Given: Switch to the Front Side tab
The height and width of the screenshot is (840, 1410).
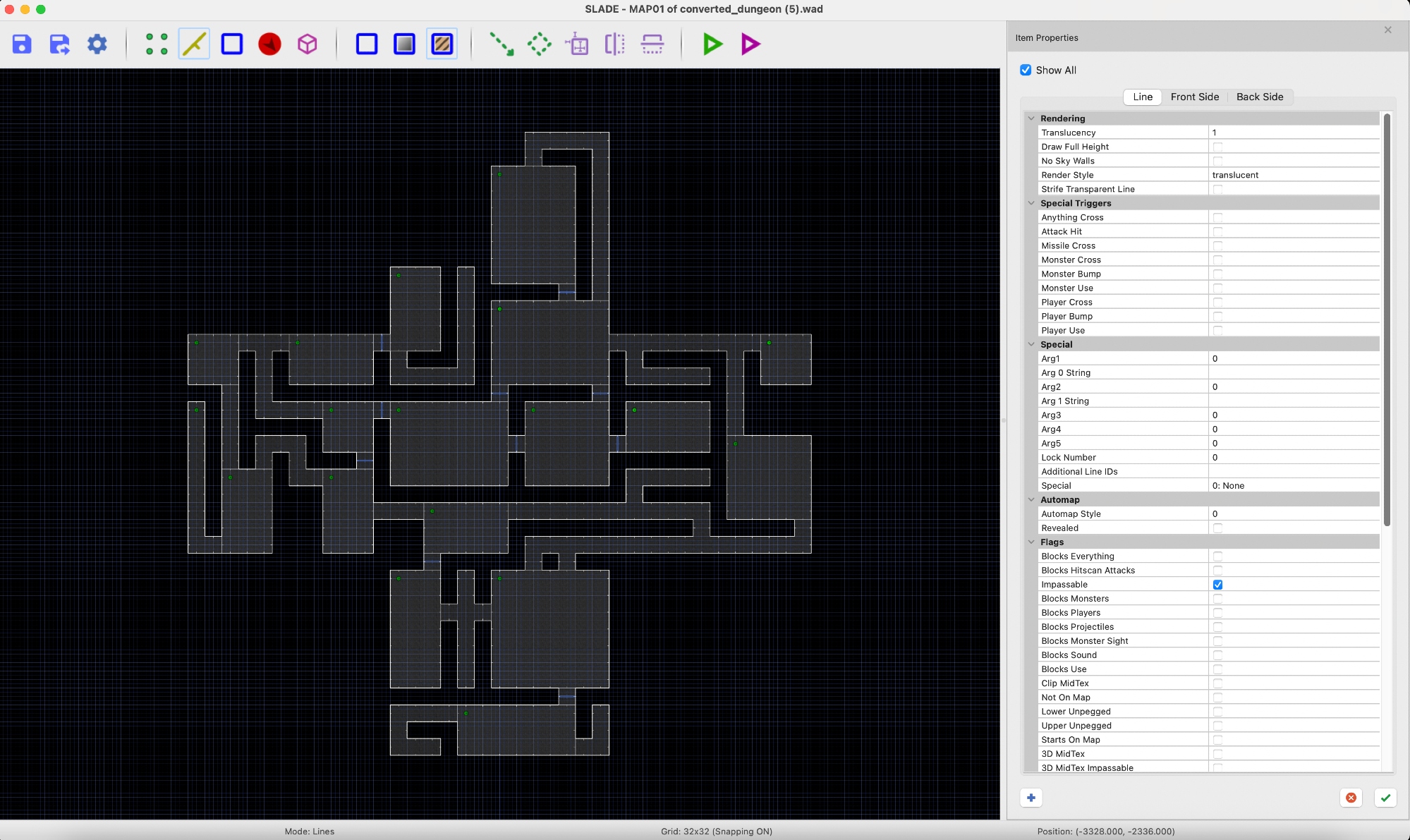Looking at the screenshot, I should point(1194,97).
